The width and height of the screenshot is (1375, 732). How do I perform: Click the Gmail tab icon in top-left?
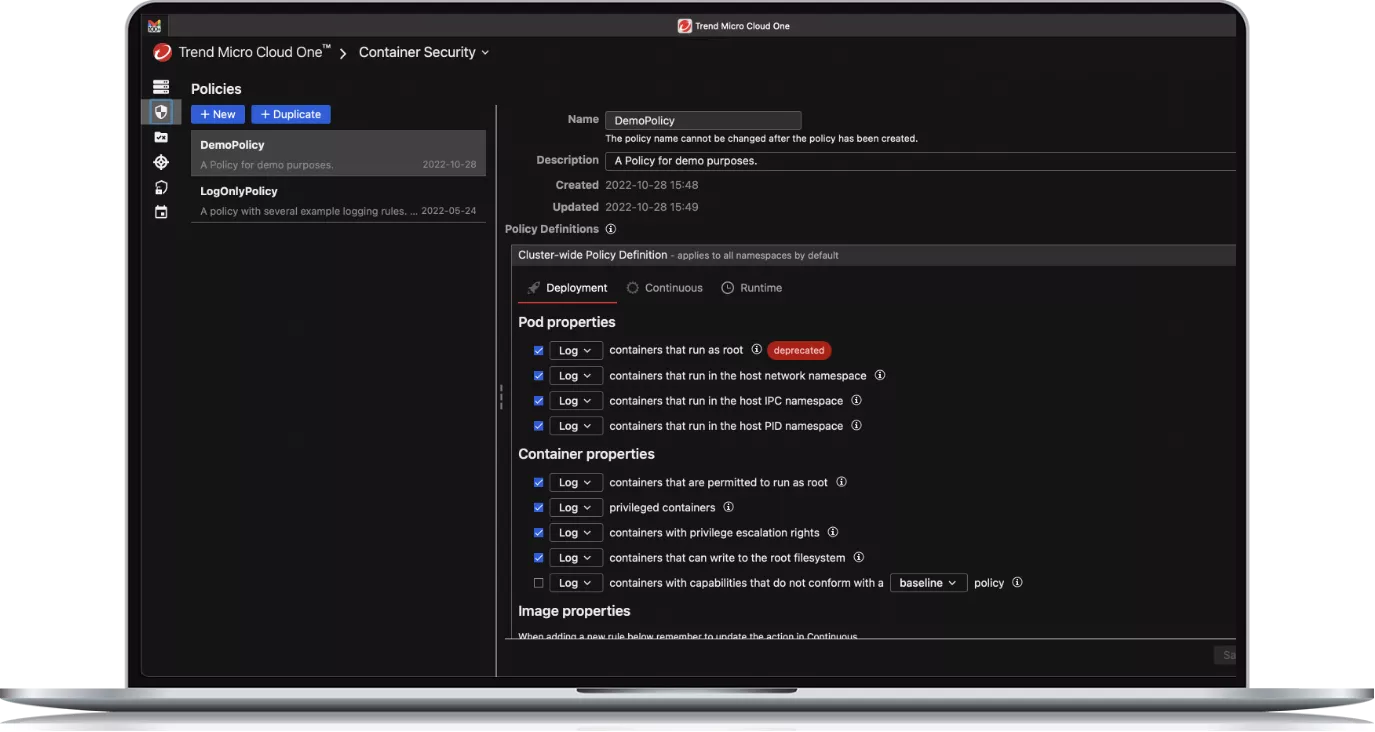click(154, 26)
